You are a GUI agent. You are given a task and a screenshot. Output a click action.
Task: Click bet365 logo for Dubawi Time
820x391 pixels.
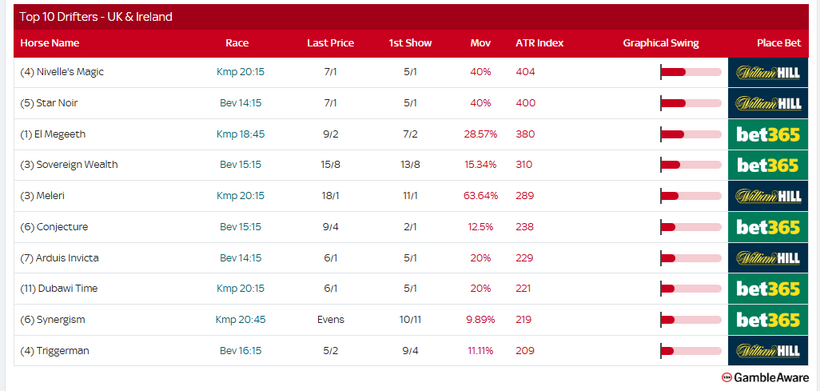tap(768, 289)
